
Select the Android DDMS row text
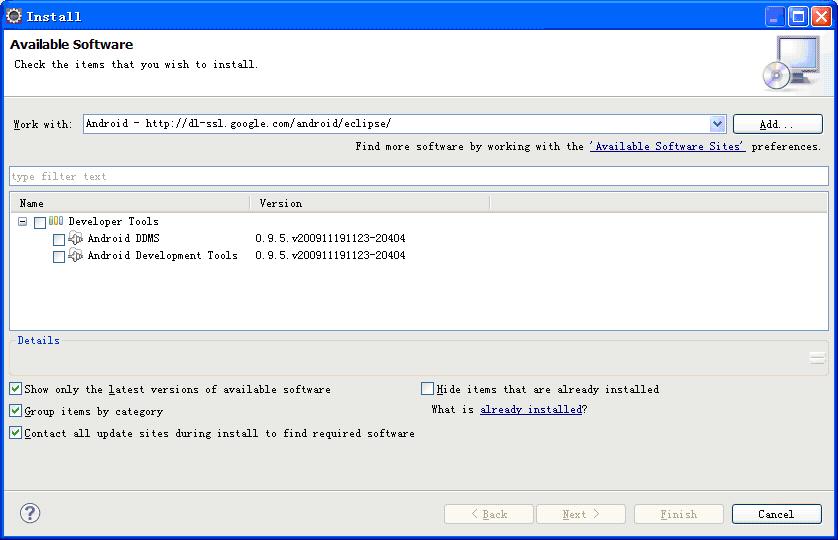pyautogui.click(x=123, y=238)
